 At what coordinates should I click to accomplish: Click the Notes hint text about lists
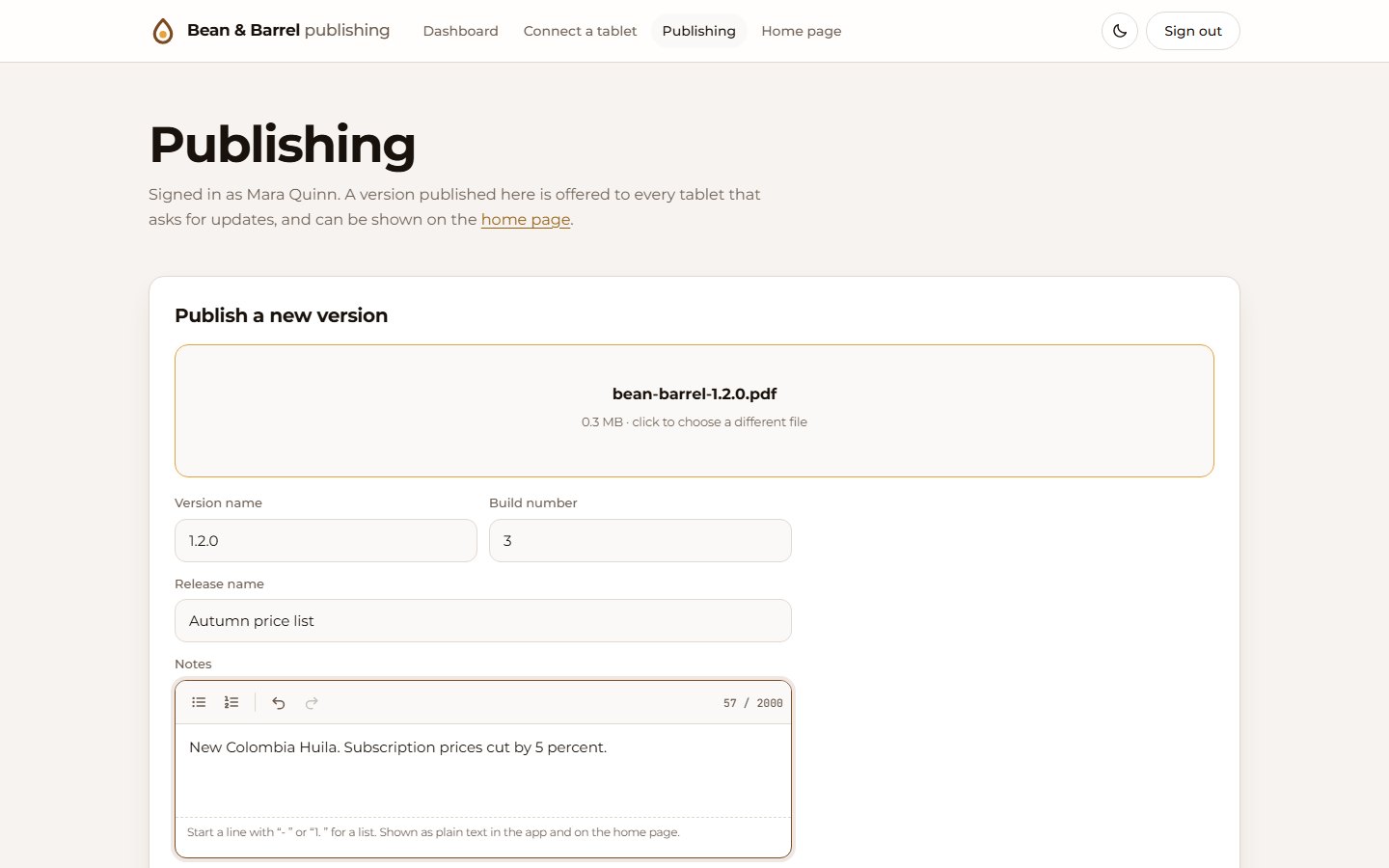point(433,832)
